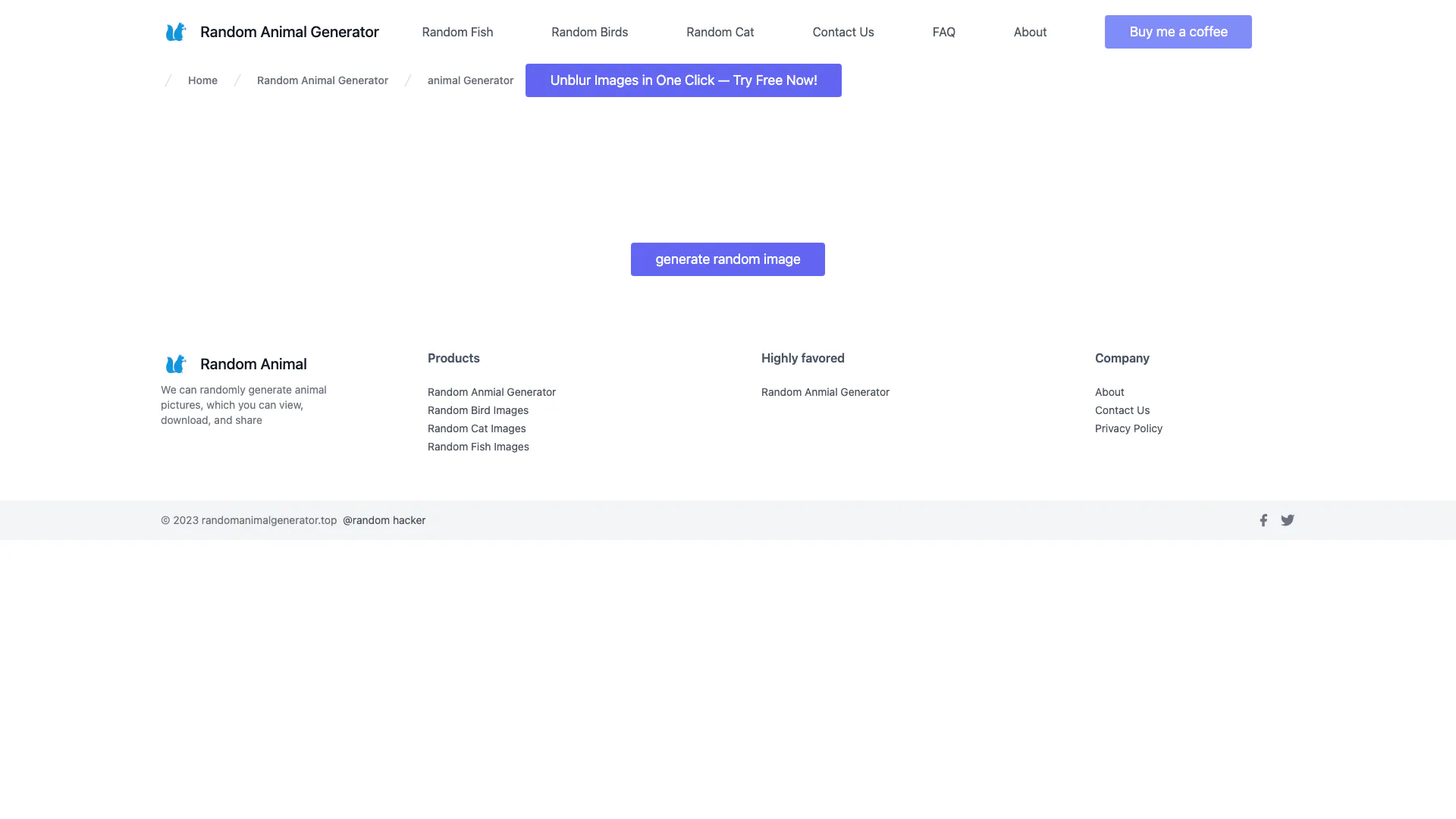
Task: Open the Facebook icon in footer
Action: coord(1263,520)
